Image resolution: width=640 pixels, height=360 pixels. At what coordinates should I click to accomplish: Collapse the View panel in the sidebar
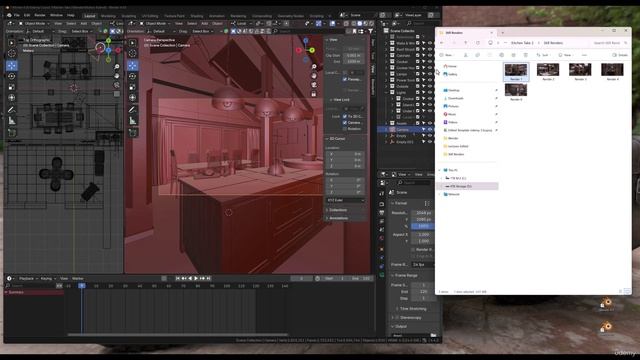coord(327,40)
